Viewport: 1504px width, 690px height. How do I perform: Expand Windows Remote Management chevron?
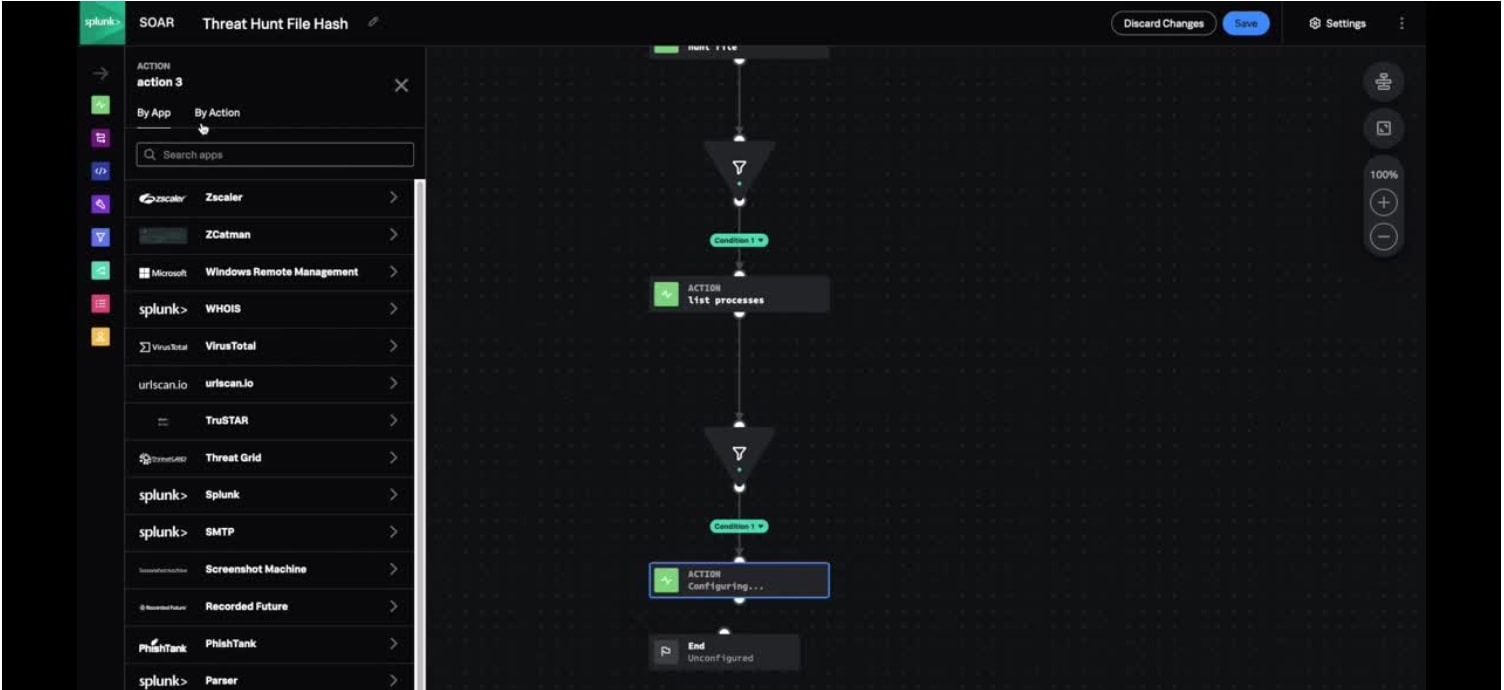coord(394,272)
